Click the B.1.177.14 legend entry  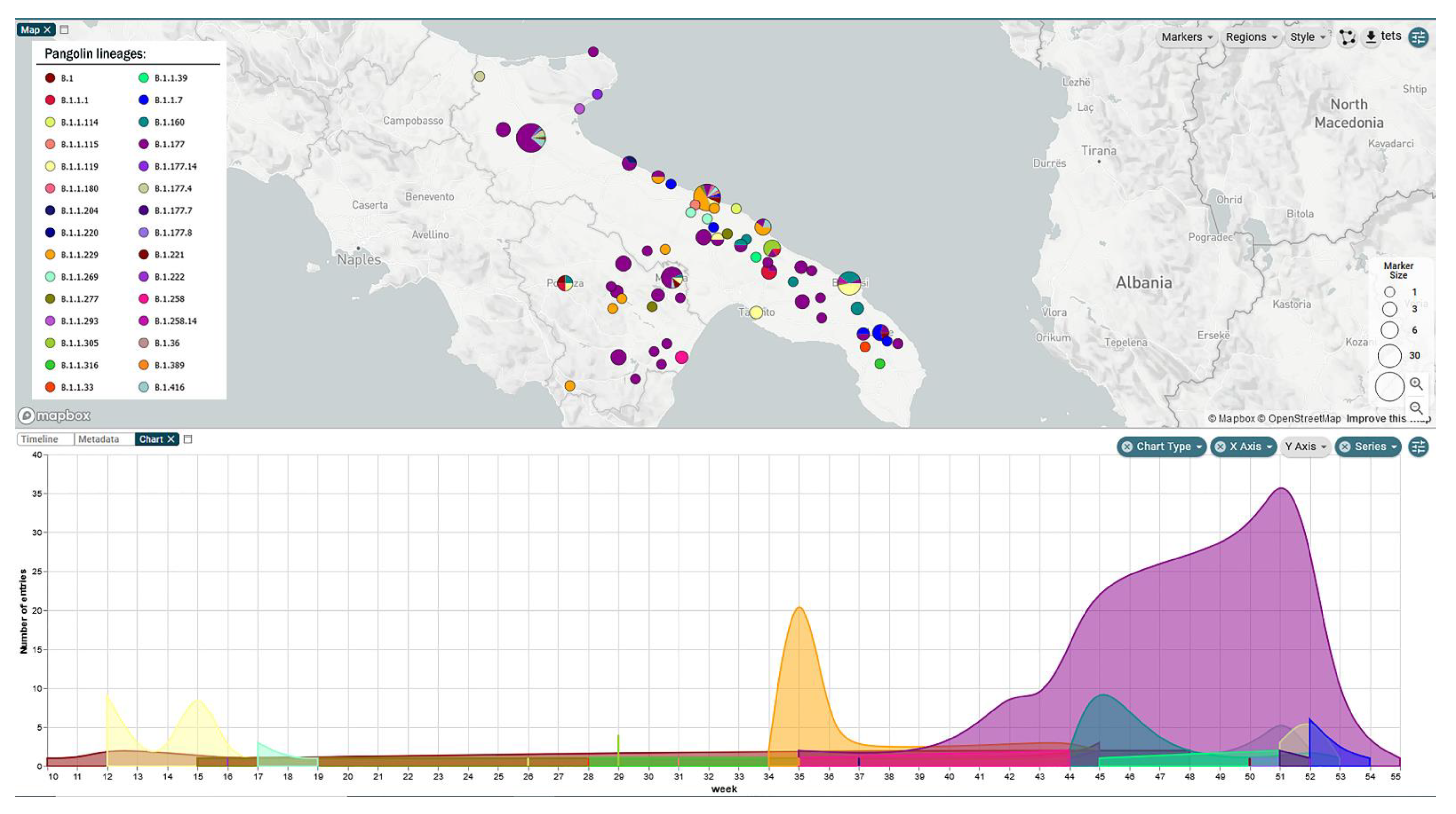[x=168, y=166]
